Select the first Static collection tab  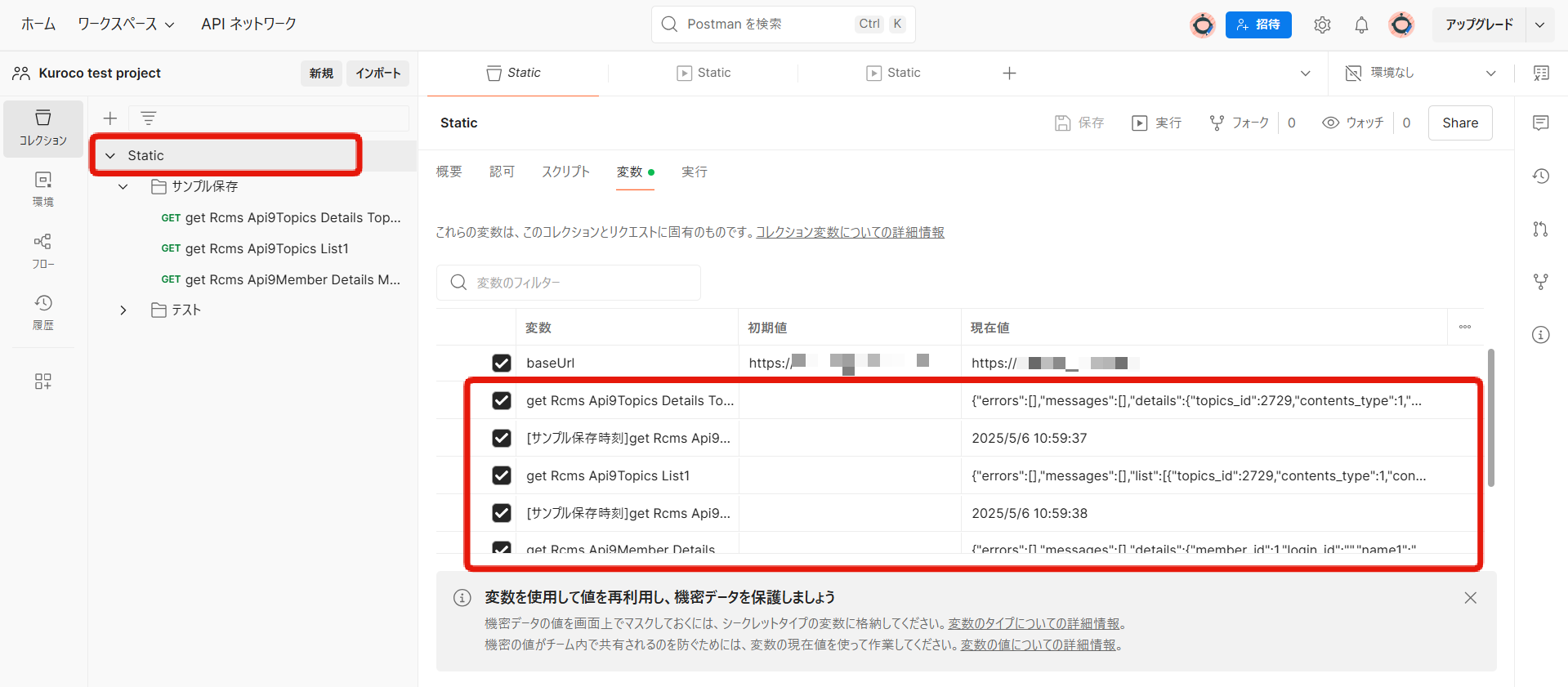click(x=513, y=74)
